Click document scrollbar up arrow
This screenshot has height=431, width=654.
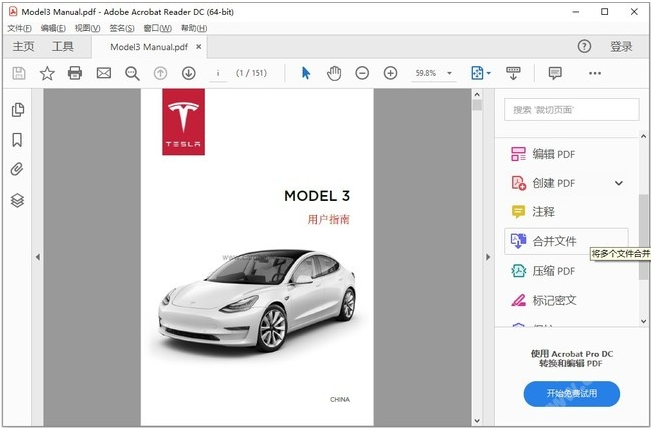pyautogui.click(x=477, y=95)
